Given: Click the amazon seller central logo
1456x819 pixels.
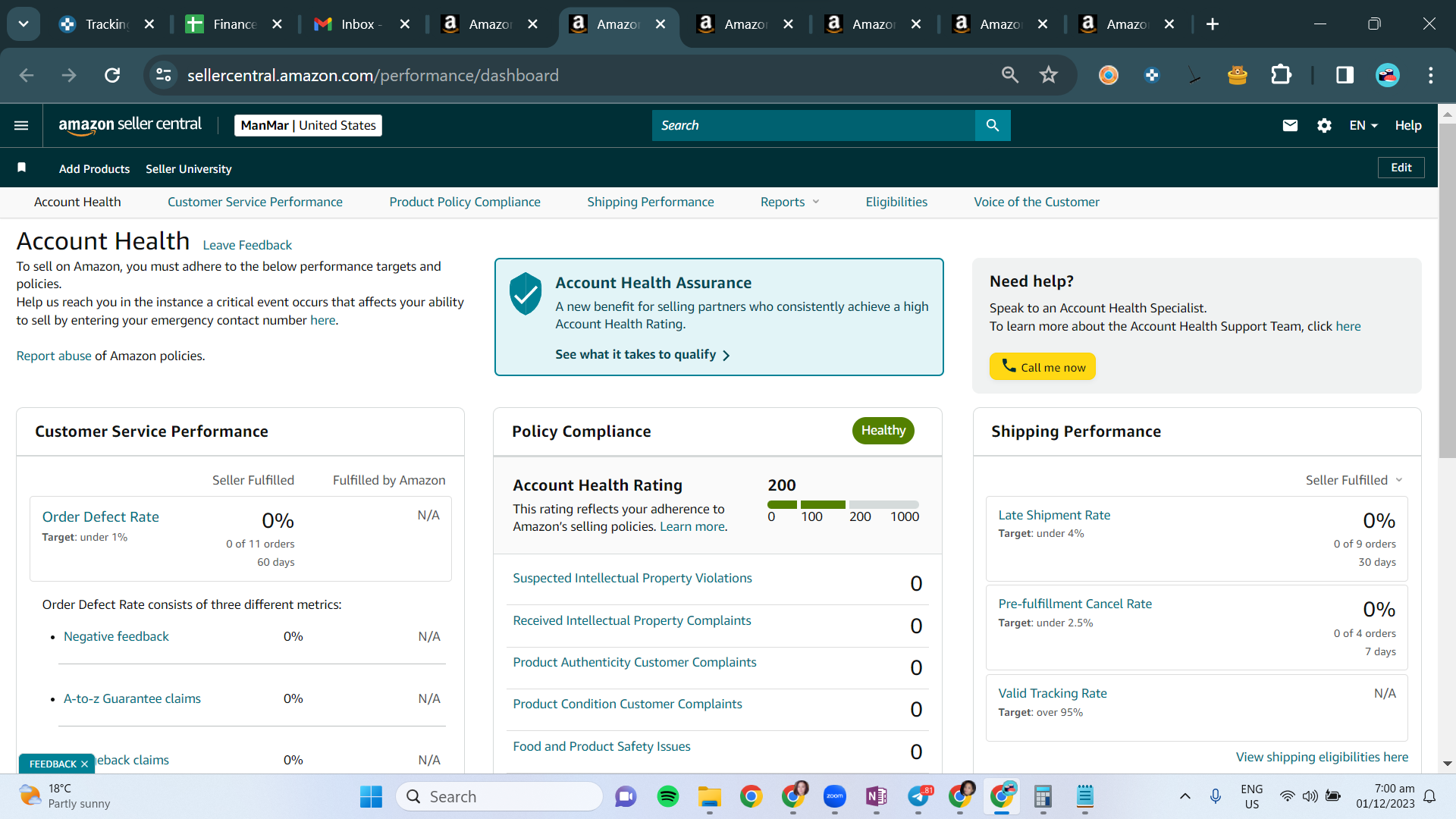Looking at the screenshot, I should click(x=130, y=125).
